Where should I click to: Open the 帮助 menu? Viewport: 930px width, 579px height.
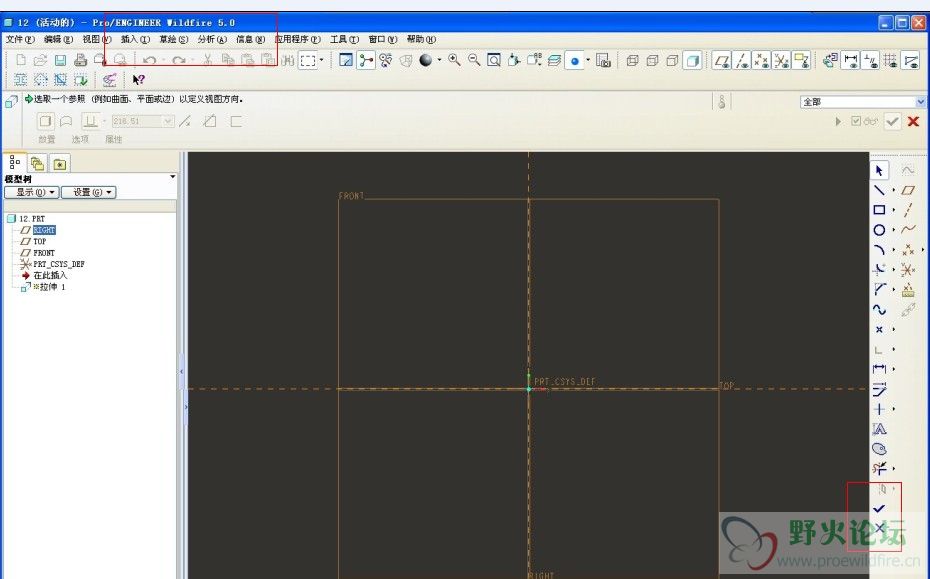point(421,39)
